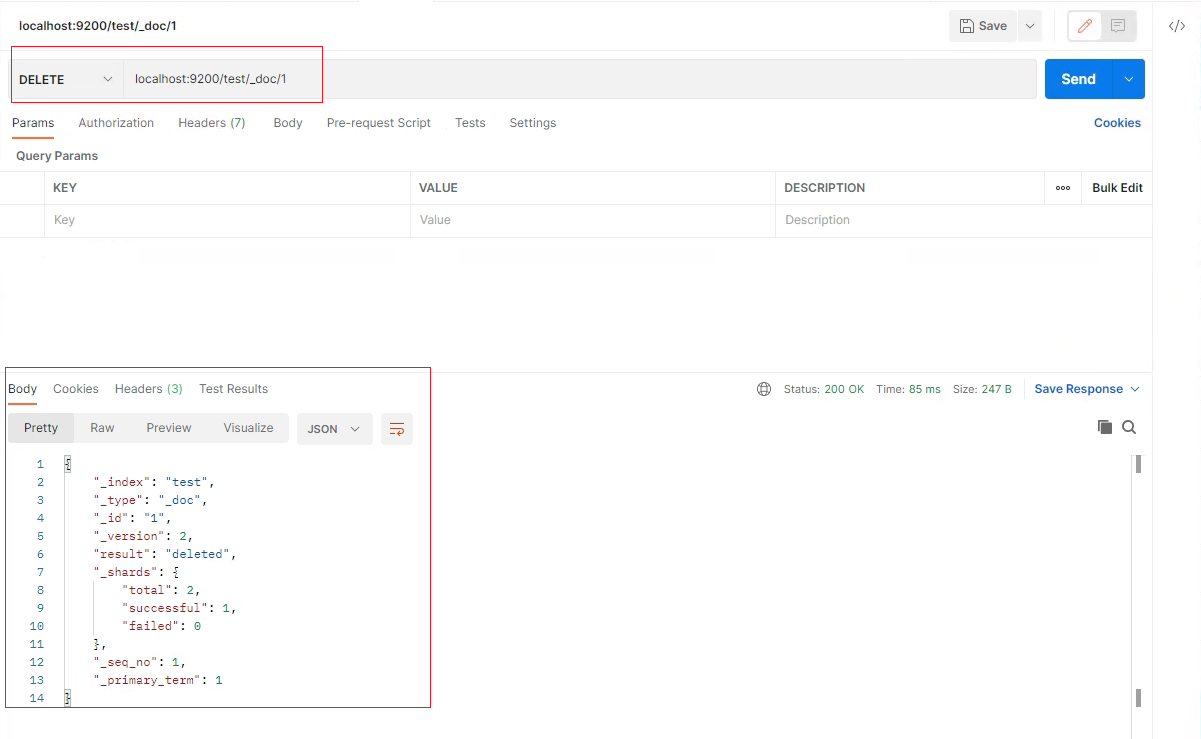Expand the Save button arrow
This screenshot has height=739, width=1201.
point(1030,26)
